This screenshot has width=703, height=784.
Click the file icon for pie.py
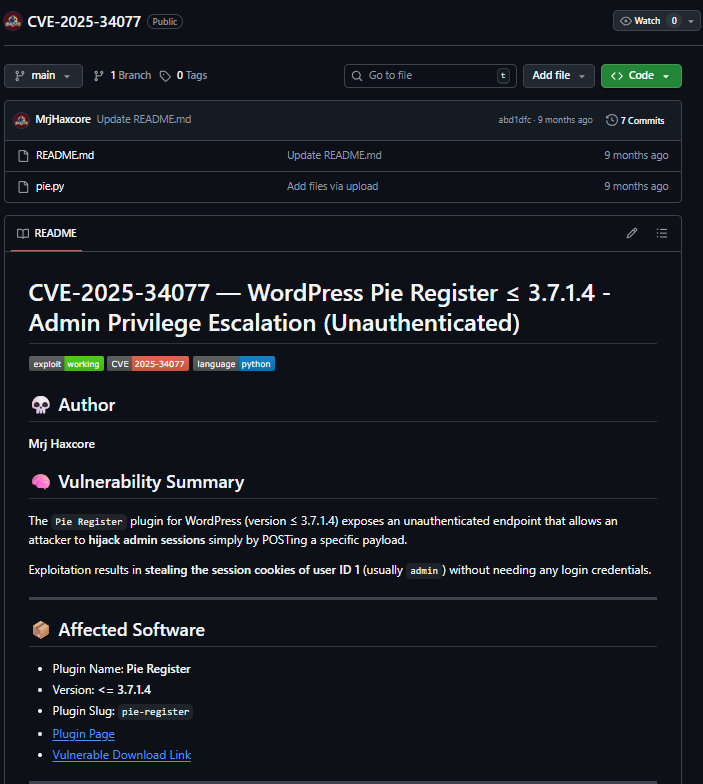point(23,187)
